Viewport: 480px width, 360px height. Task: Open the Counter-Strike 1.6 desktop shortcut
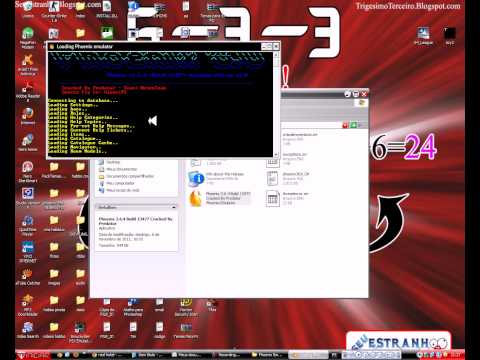[54, 11]
